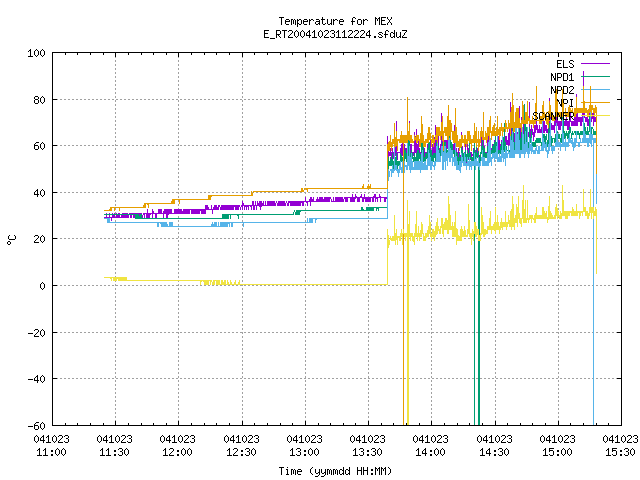Click the green NPD1 legend line sample
Screen dimensions: 640x480
tap(595, 76)
